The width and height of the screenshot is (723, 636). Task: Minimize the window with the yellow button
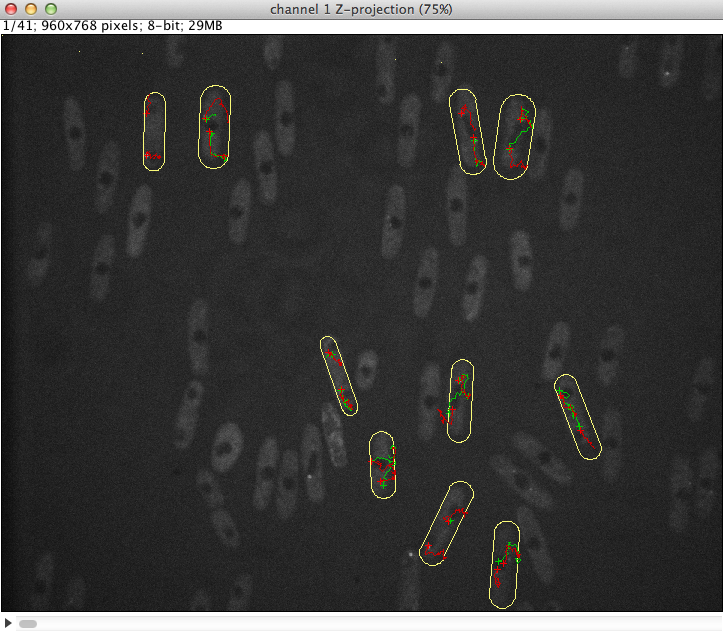[32, 9]
